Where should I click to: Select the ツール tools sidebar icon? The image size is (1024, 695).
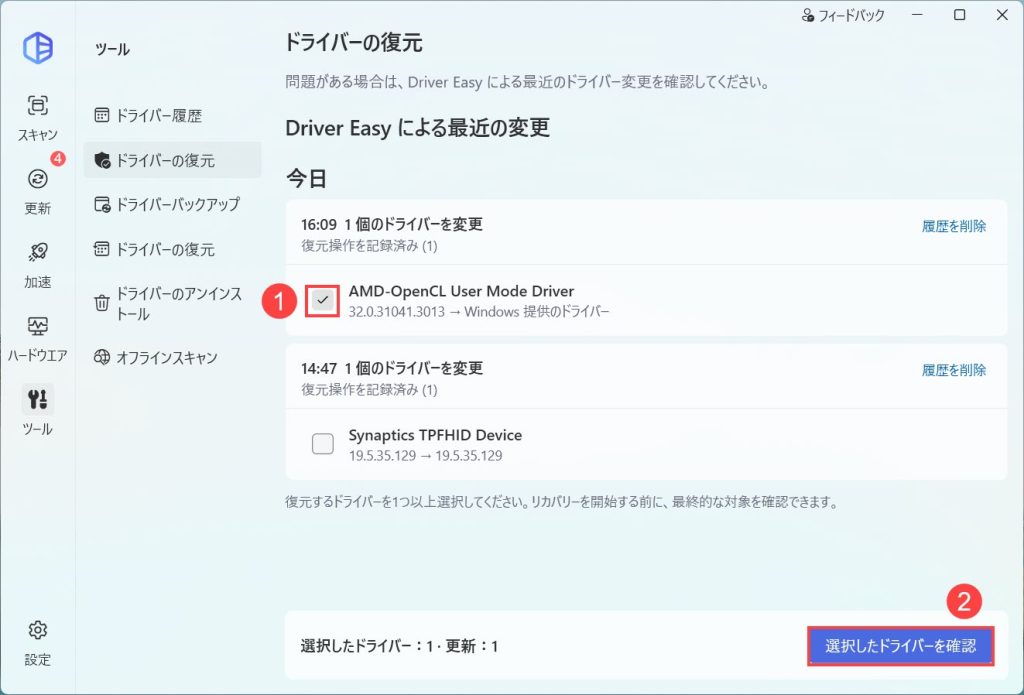point(37,410)
